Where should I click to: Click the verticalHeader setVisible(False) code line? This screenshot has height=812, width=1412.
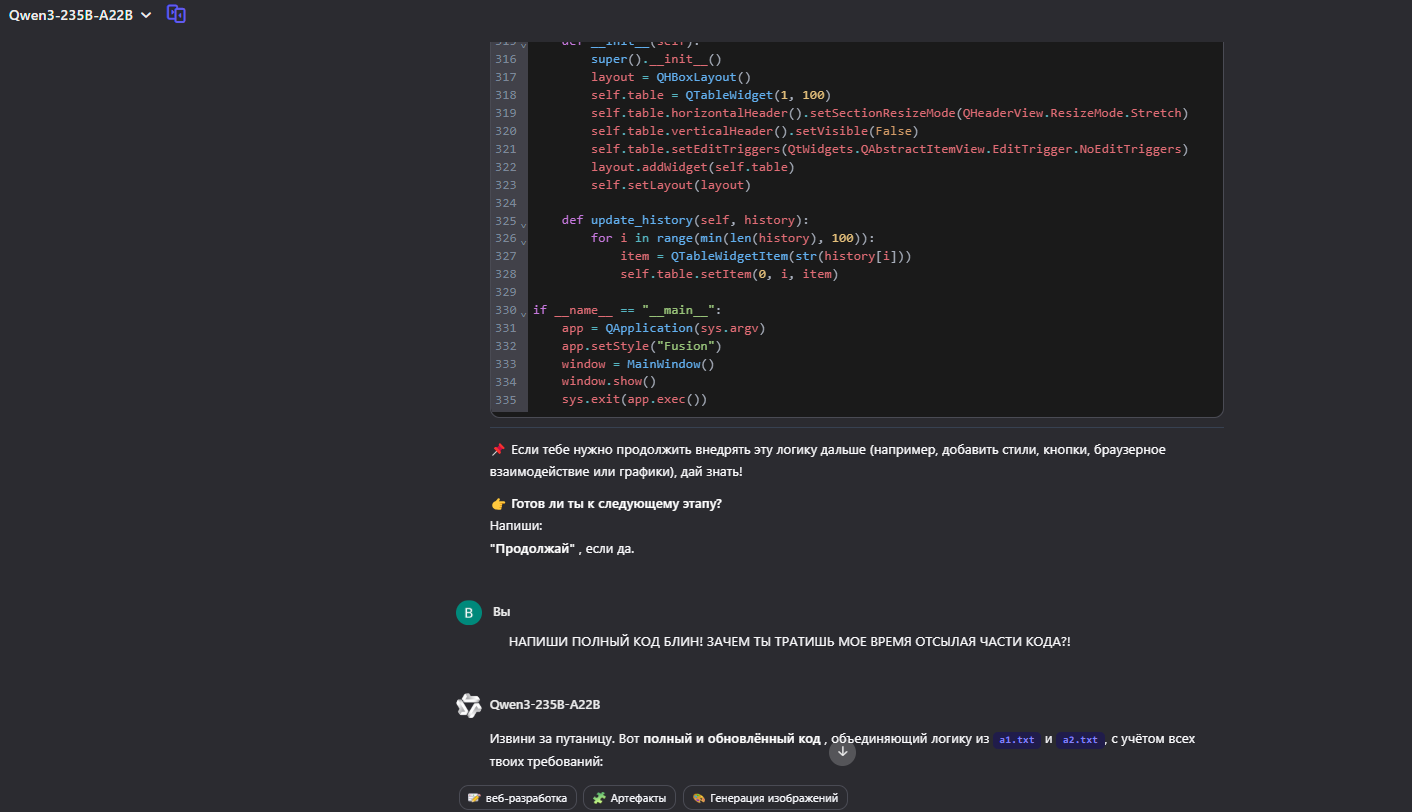[x=754, y=131]
